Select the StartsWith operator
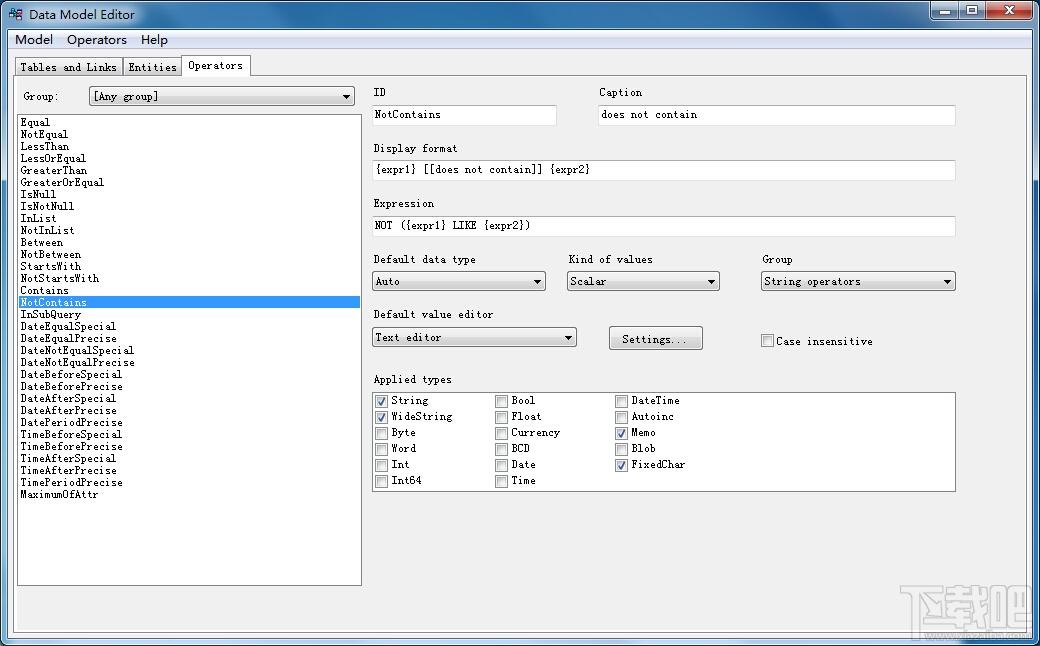The image size is (1040, 646). click(51, 267)
